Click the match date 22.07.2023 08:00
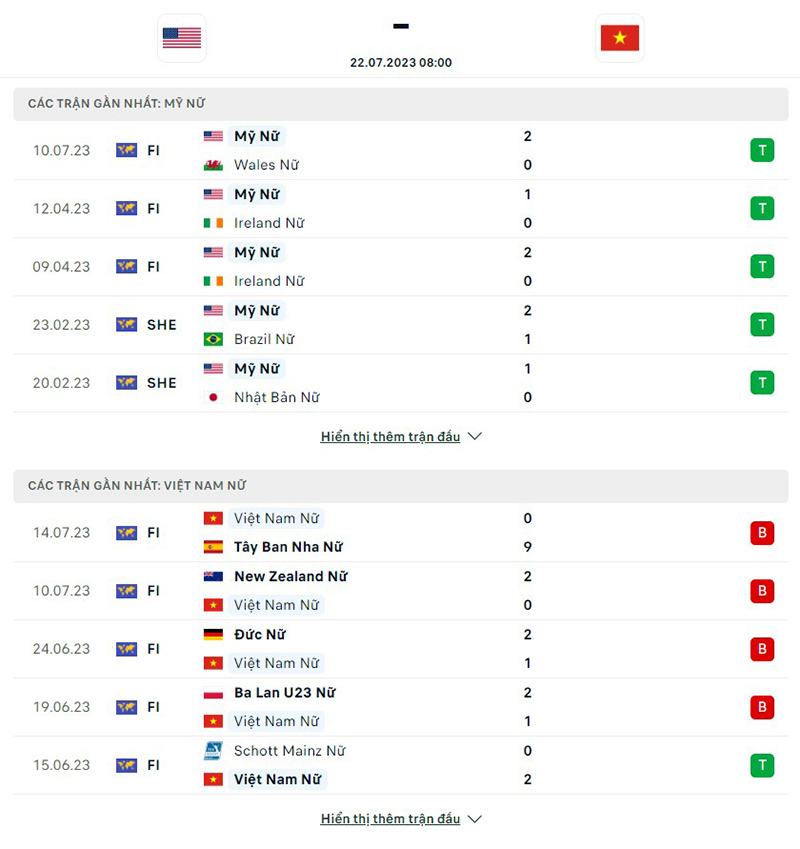800x849 pixels. coord(400,62)
